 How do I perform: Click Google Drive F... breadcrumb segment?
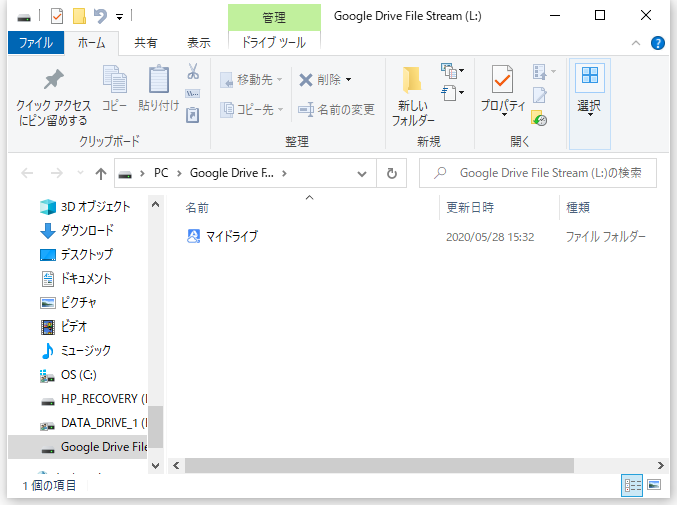231,173
